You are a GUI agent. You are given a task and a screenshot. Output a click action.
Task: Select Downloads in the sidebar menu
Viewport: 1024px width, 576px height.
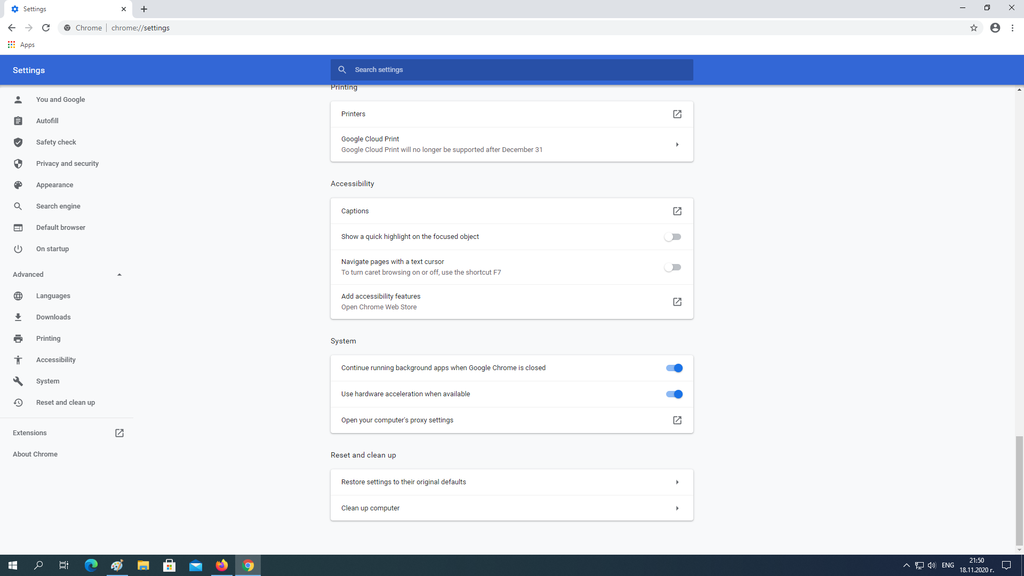53,317
